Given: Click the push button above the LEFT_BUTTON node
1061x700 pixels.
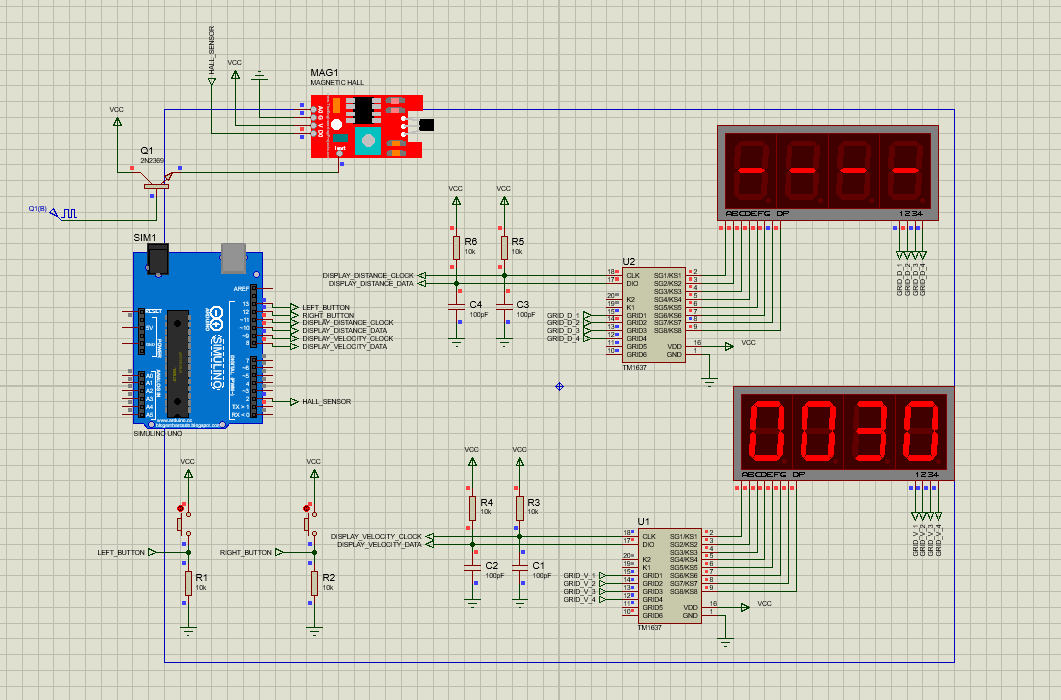Looking at the screenshot, I should tap(183, 521).
